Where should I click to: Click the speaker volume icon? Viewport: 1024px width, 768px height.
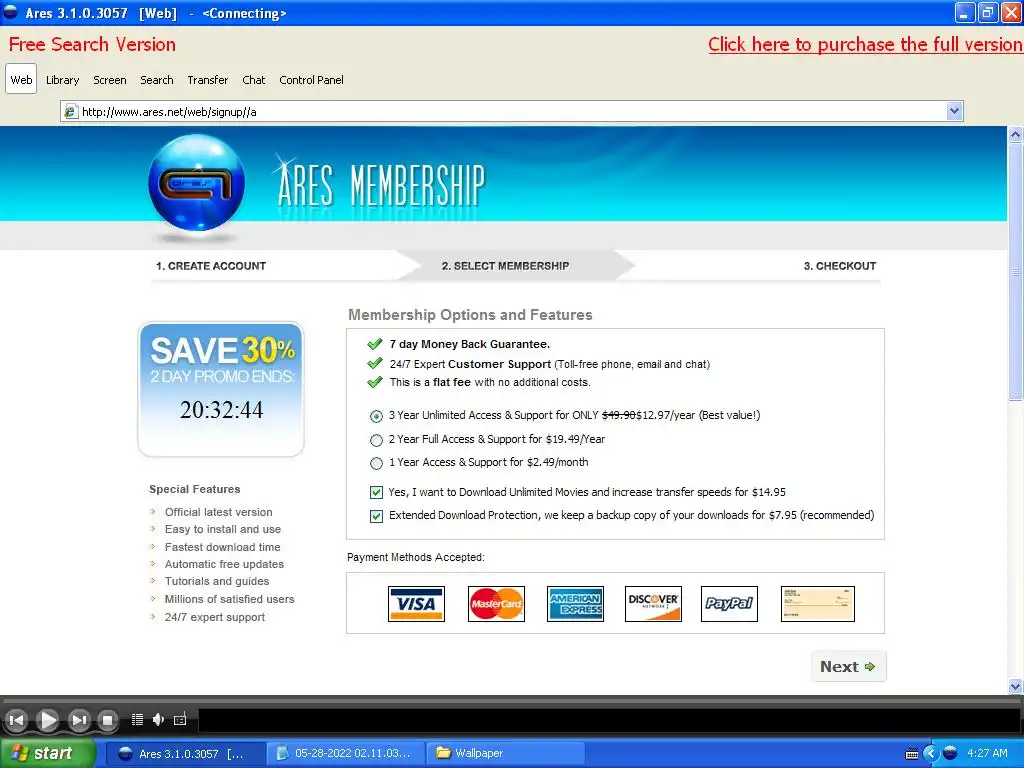(x=158, y=719)
